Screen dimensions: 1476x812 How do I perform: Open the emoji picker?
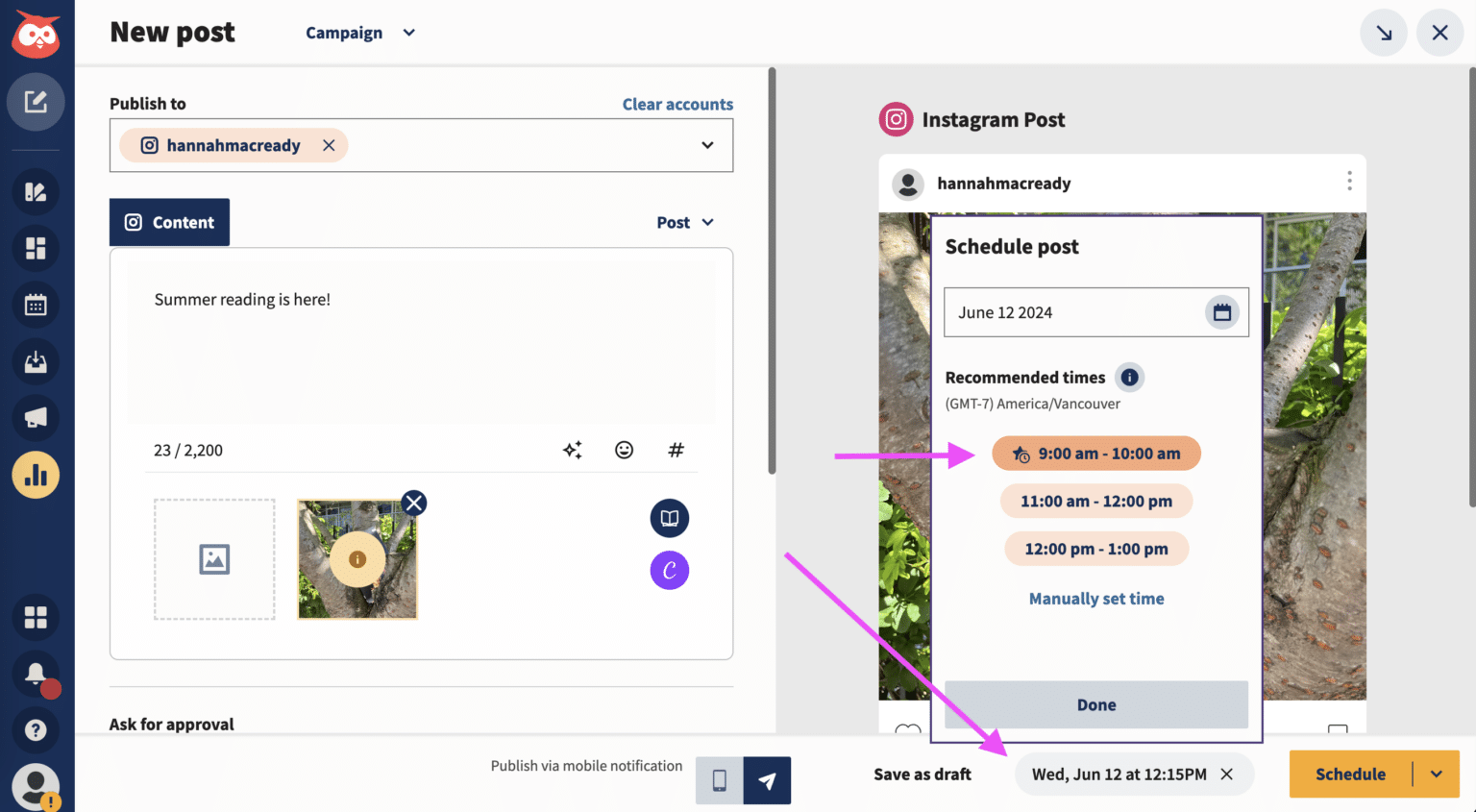[x=624, y=450]
